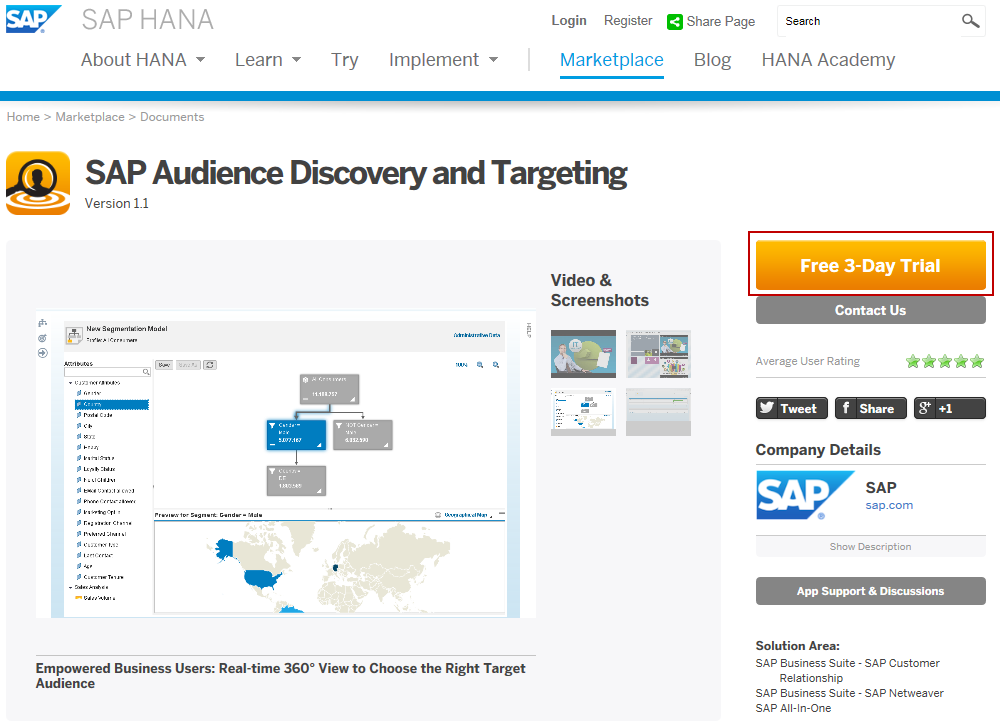Click the search magnifier icon
Screen dimensions: 1000x724
(x=970, y=21)
